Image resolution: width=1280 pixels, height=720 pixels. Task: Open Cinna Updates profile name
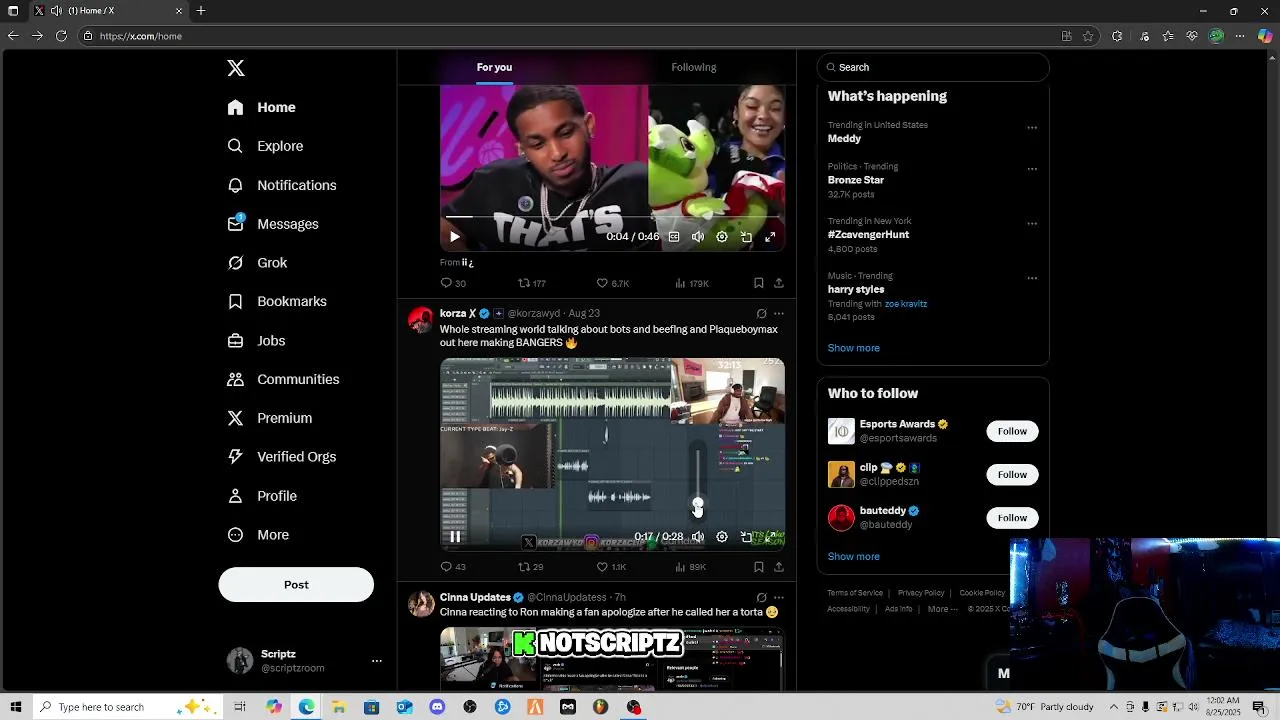[x=475, y=597]
